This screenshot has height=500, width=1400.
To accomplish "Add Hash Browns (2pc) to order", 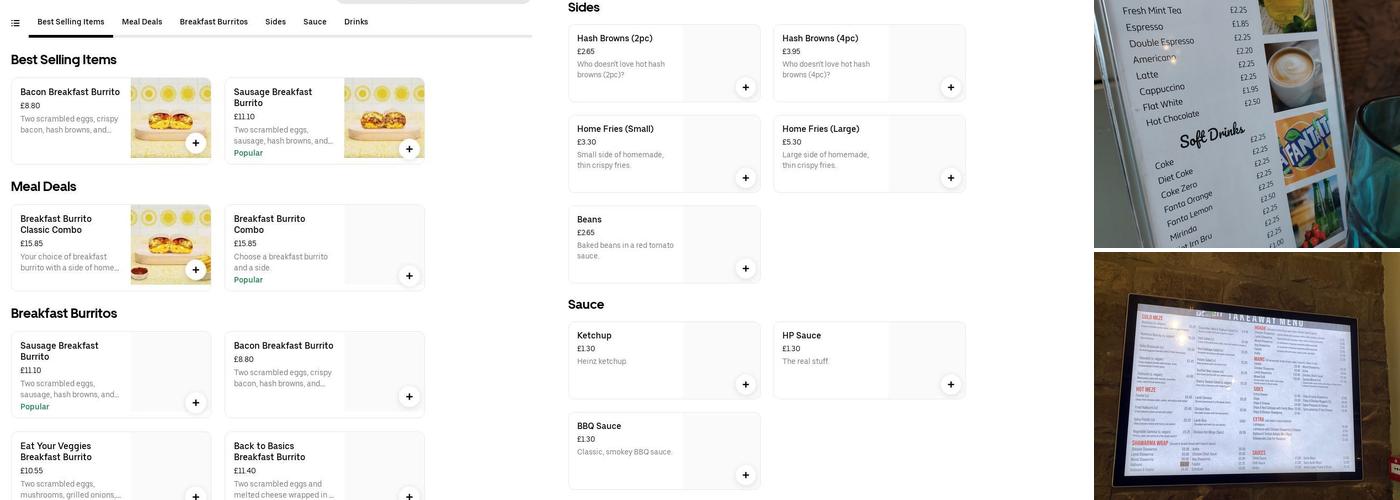I will coord(745,87).
